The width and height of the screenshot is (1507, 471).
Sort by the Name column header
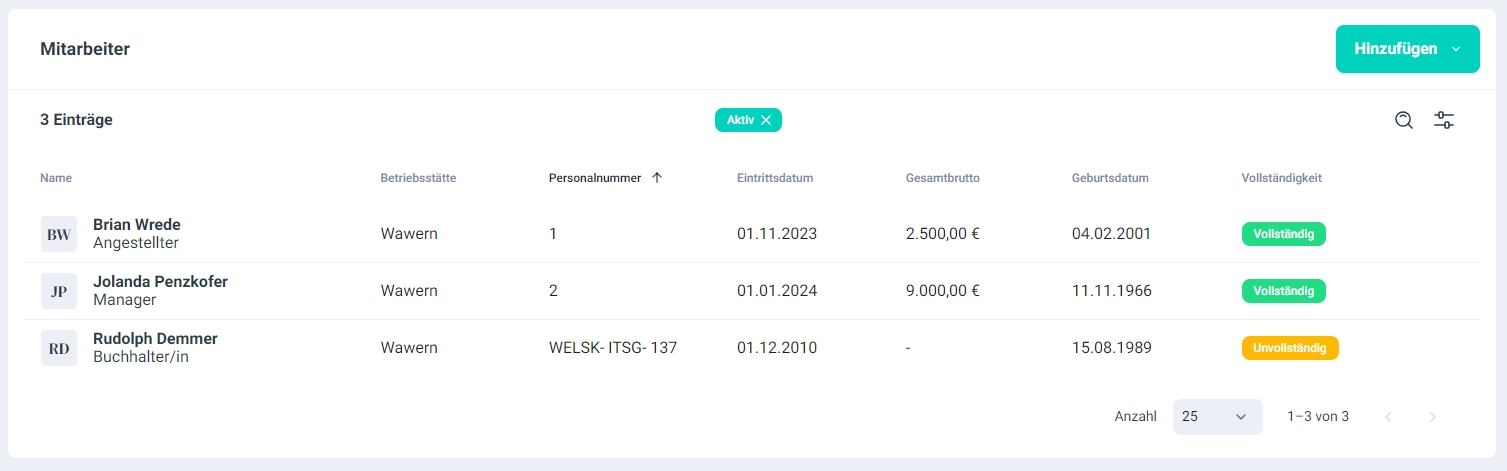pos(56,178)
